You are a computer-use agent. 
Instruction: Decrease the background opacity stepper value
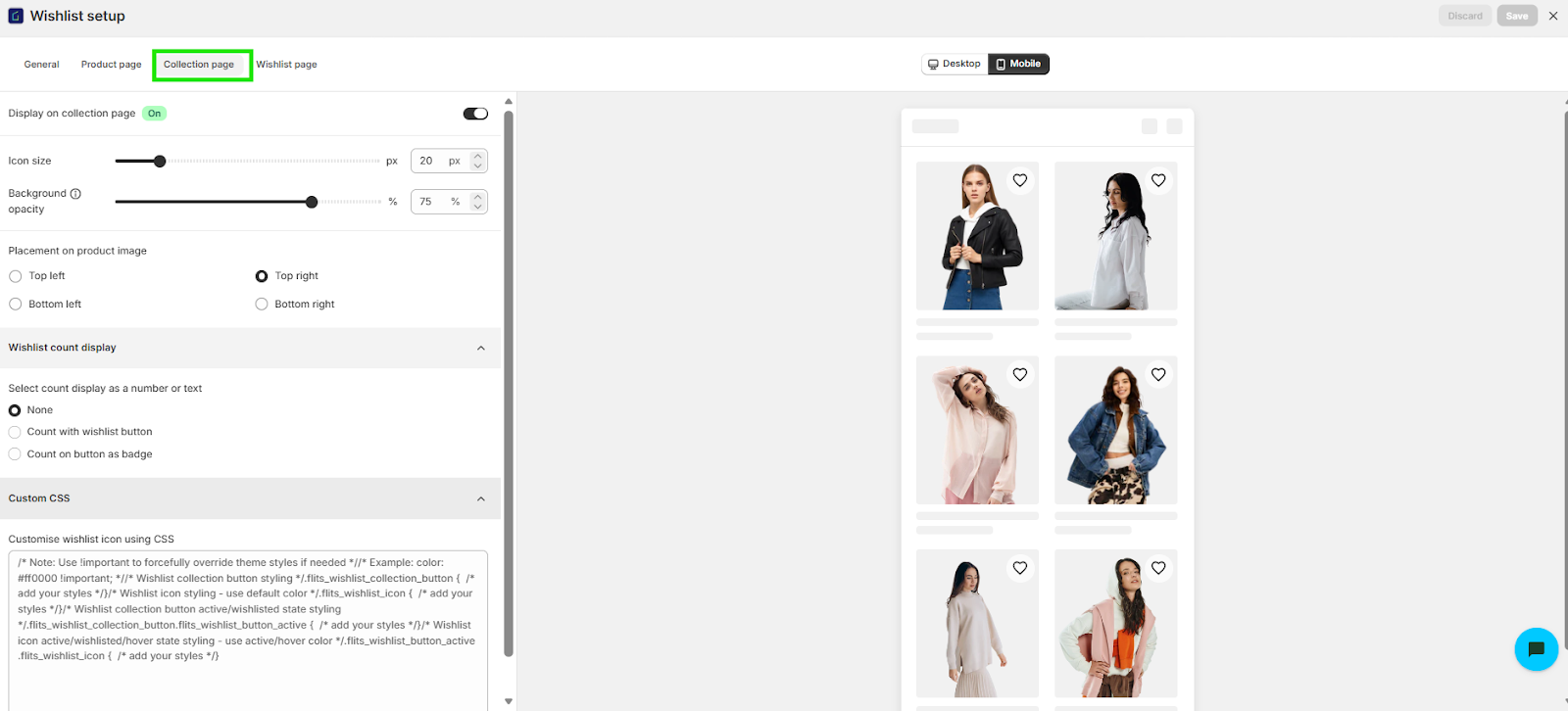tap(477, 207)
